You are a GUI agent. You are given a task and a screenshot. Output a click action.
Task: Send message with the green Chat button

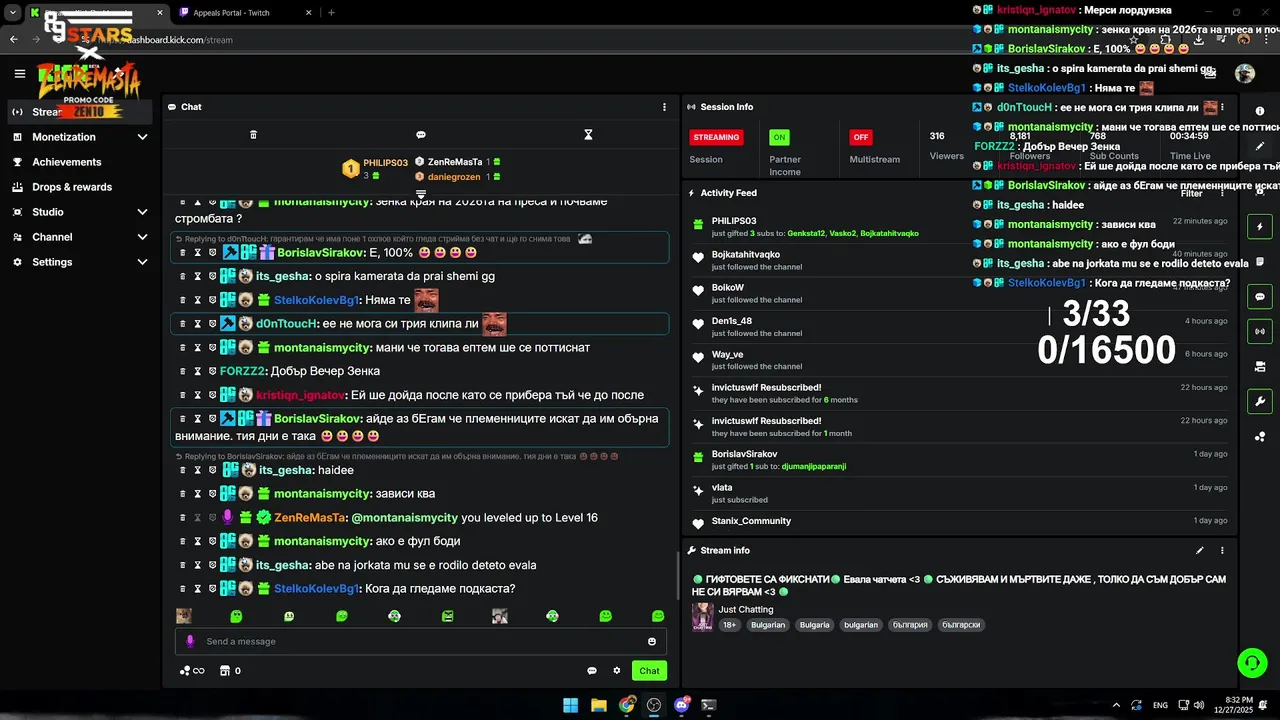click(x=650, y=671)
